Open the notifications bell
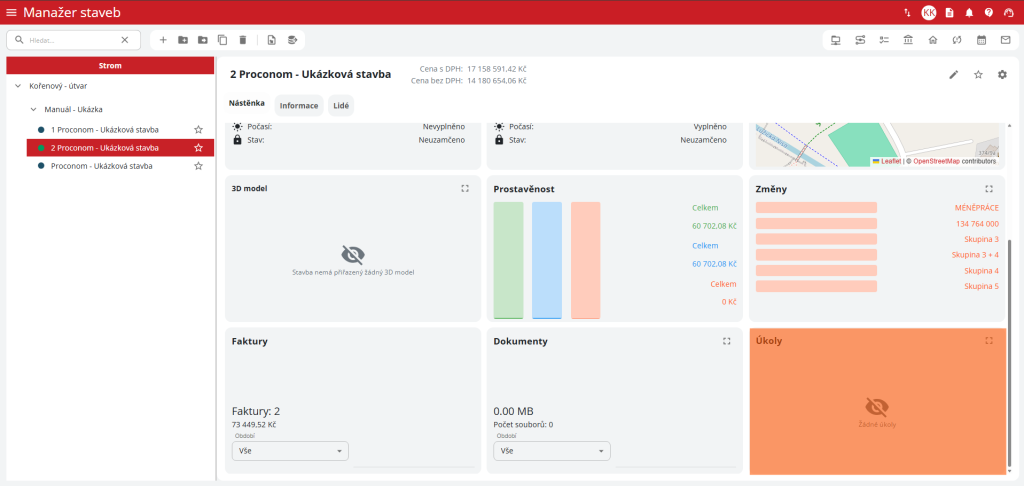The width and height of the screenshot is (1024, 486). click(x=969, y=12)
